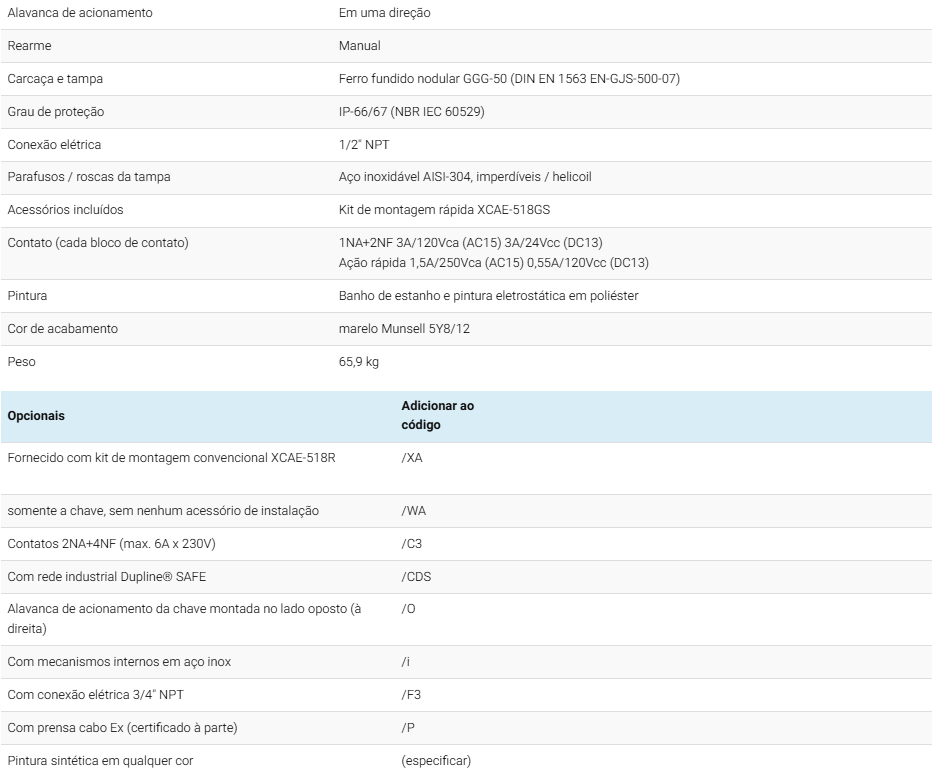This screenshot has width=933, height=770.
Task: Click the "Alavanca de acionamento" row label
Action: click(80, 13)
